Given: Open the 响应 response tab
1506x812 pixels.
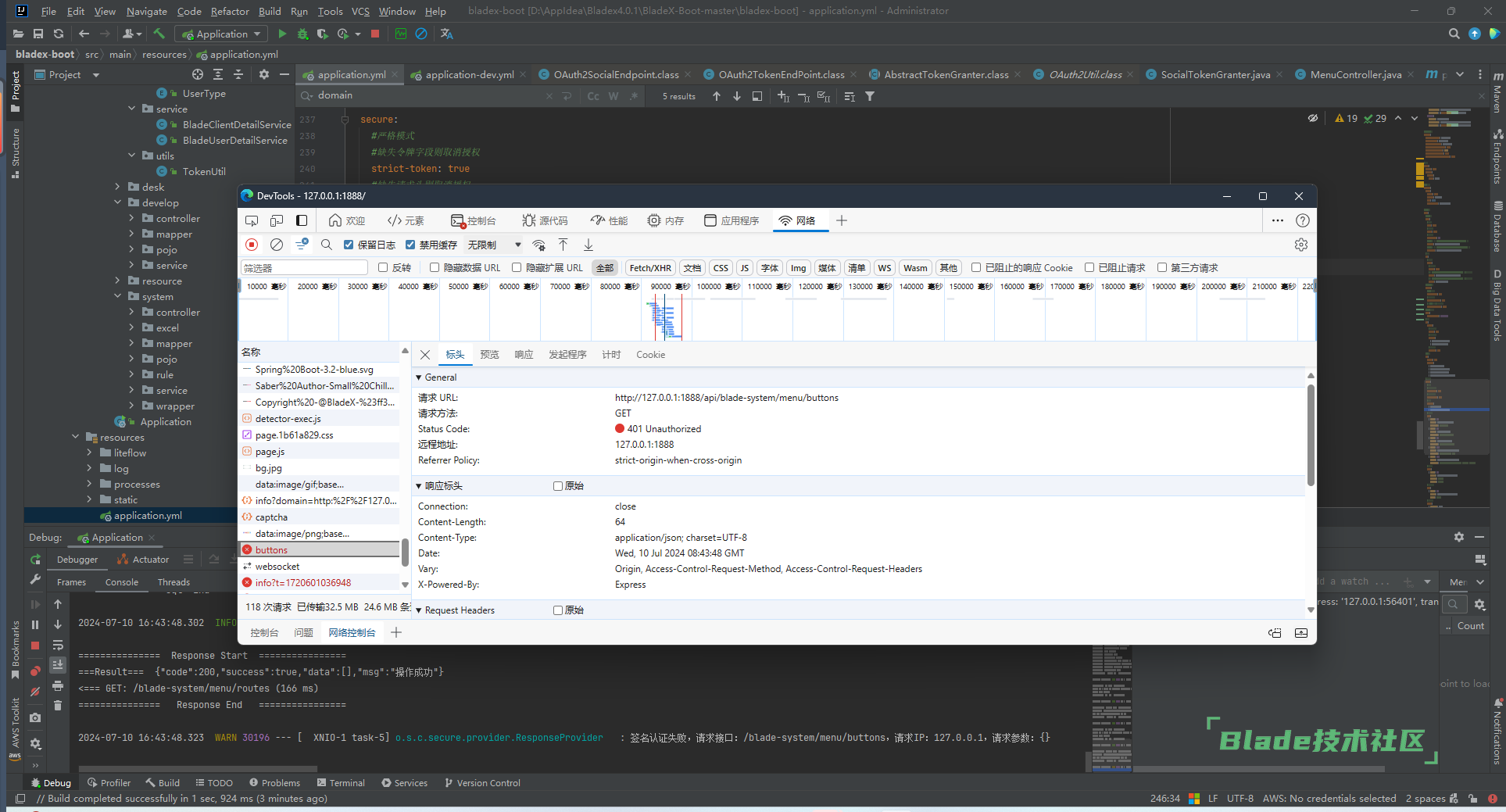Looking at the screenshot, I should [x=524, y=355].
